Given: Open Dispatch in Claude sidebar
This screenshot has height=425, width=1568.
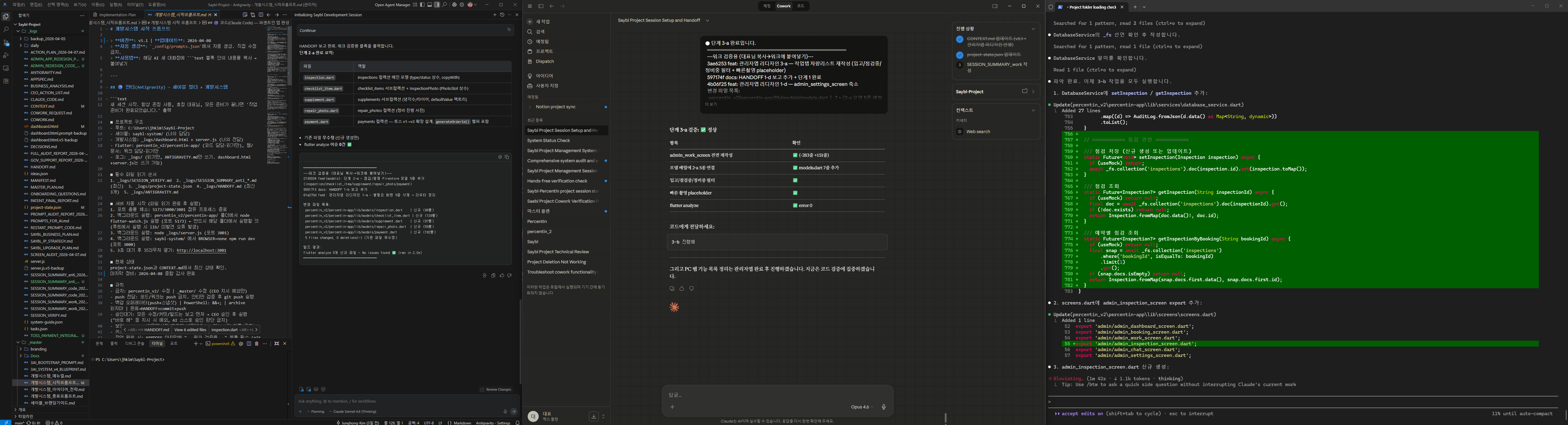Looking at the screenshot, I should coord(544,62).
